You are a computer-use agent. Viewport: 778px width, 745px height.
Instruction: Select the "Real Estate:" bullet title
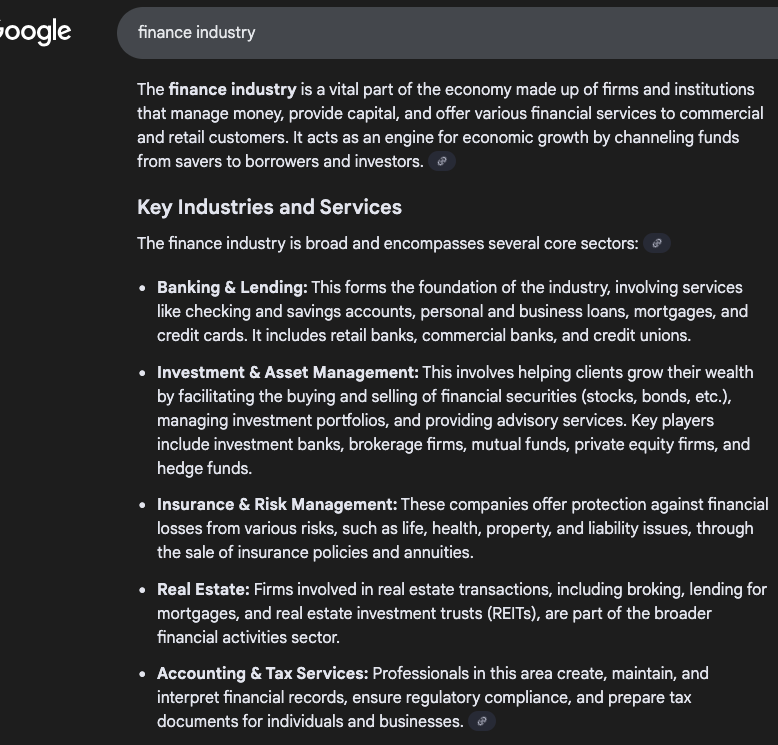pos(203,589)
